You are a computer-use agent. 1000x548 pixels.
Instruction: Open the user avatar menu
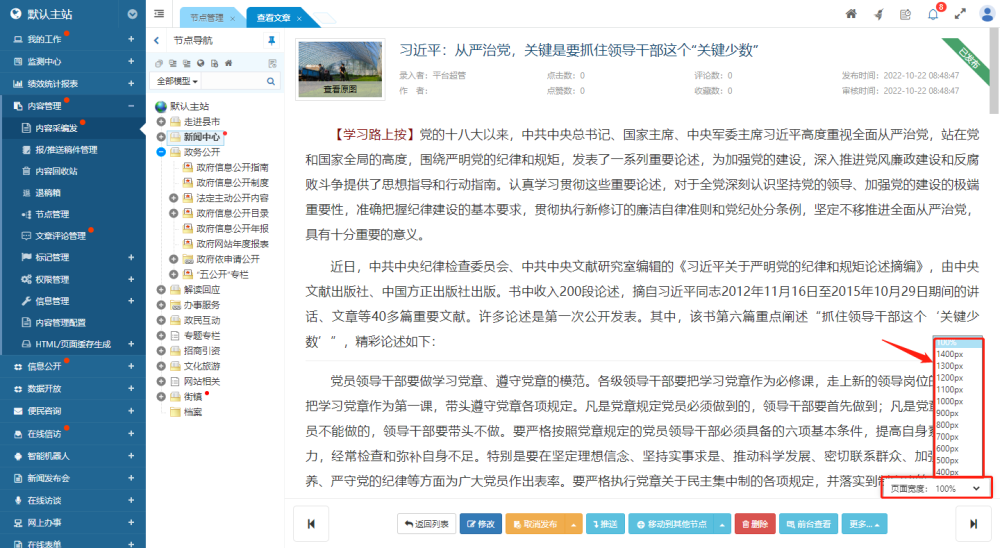click(x=986, y=14)
